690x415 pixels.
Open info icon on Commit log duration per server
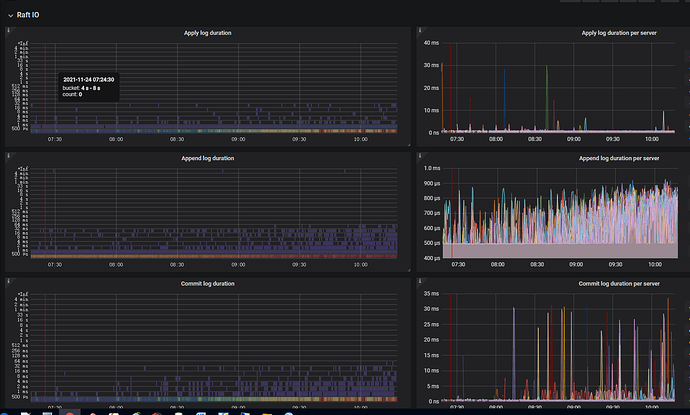pyautogui.click(x=420, y=283)
